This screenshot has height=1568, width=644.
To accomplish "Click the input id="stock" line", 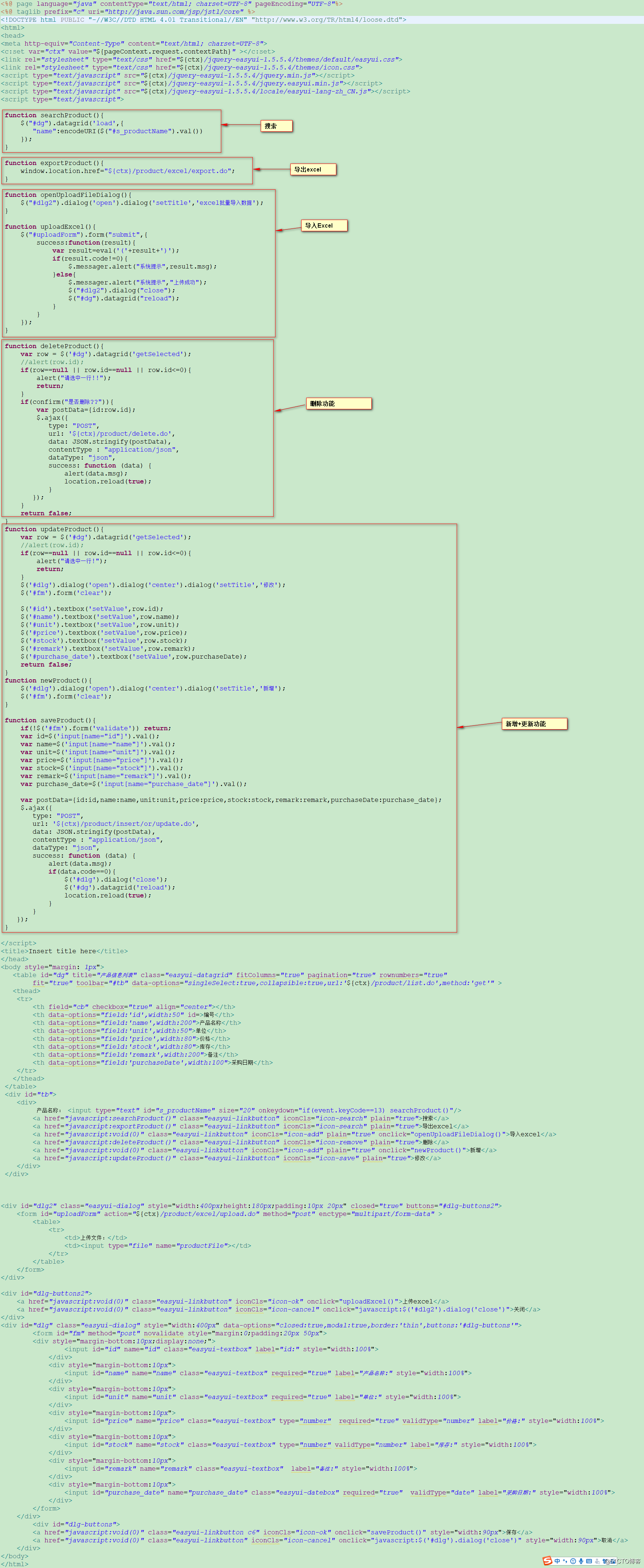I will [300, 1445].
